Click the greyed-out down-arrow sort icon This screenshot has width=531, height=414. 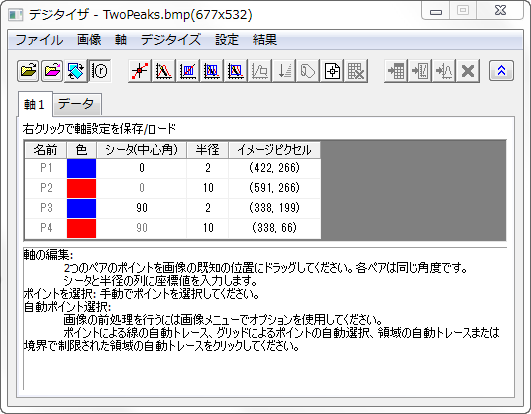point(284,71)
